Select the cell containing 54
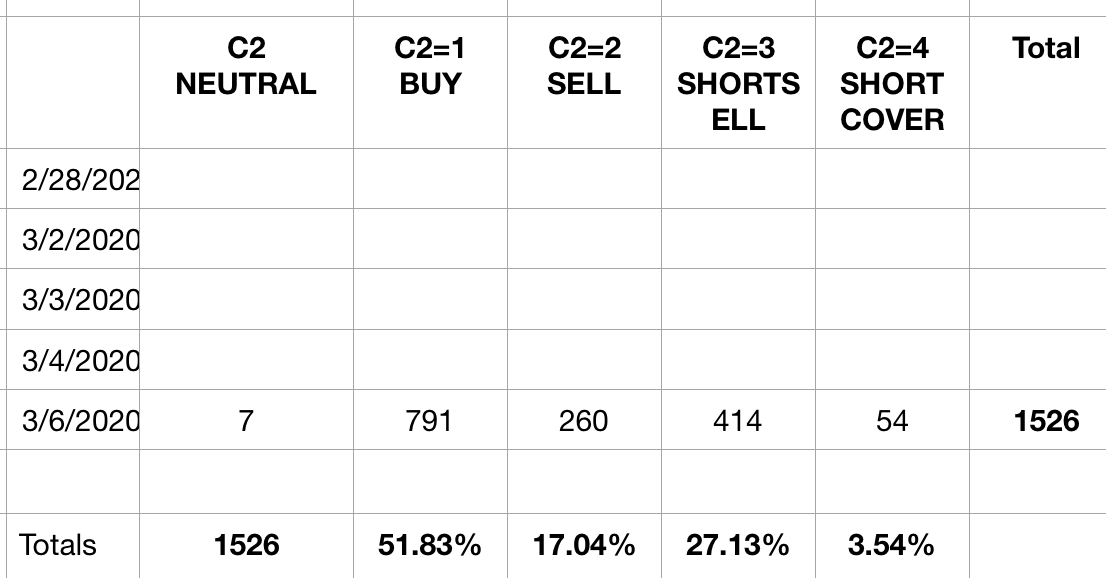 (892, 421)
